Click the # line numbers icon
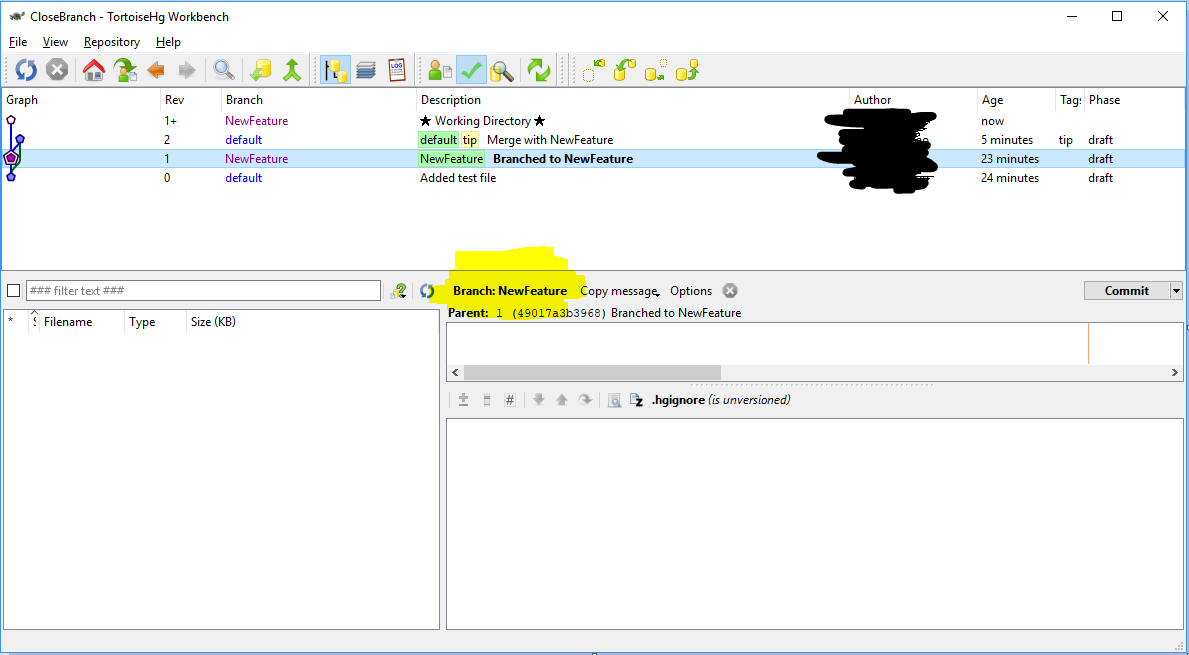 510,400
